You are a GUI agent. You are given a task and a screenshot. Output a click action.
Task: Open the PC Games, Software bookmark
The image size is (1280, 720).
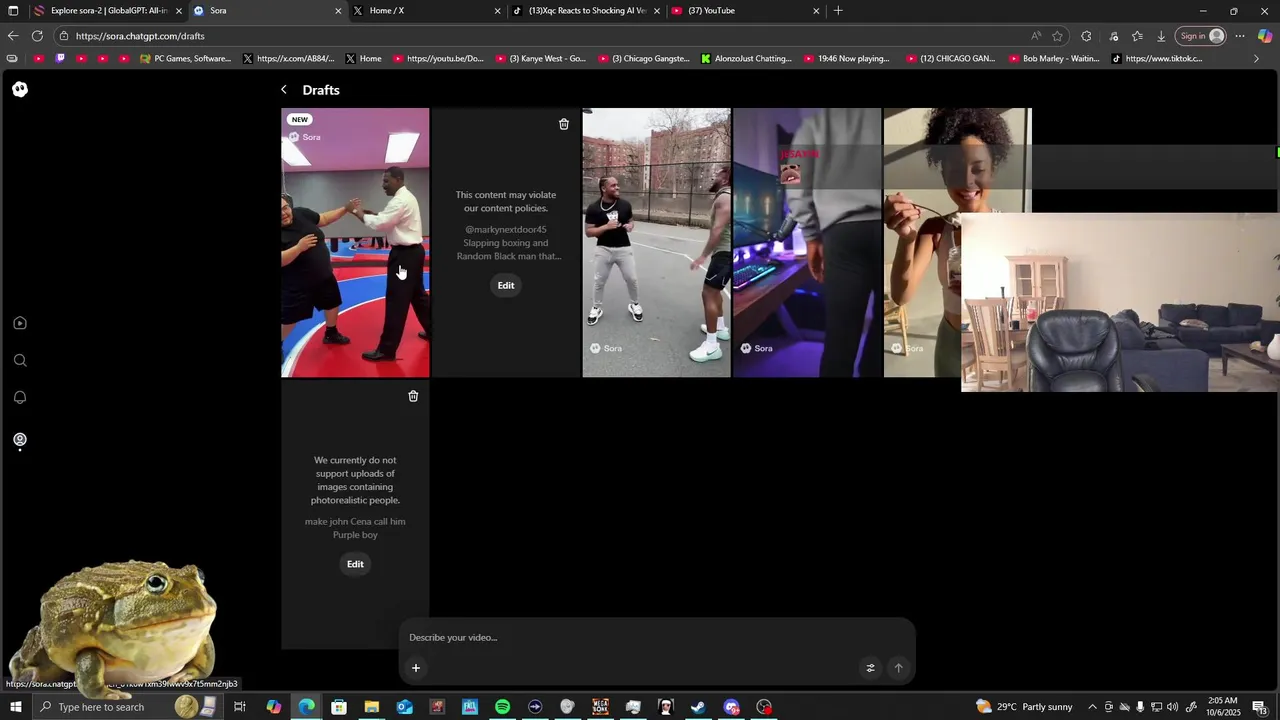tap(186, 59)
